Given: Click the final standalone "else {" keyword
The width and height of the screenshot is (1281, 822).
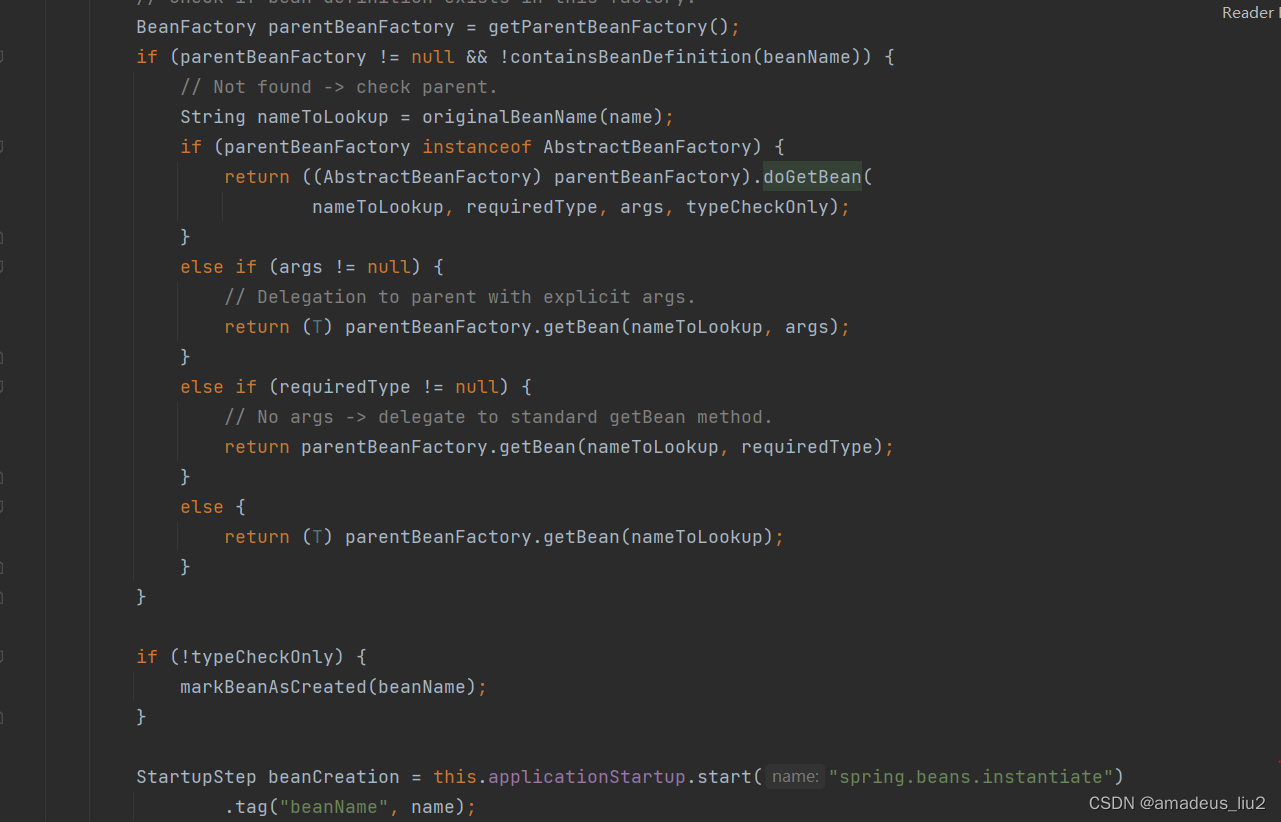Looking at the screenshot, I should (213, 507).
